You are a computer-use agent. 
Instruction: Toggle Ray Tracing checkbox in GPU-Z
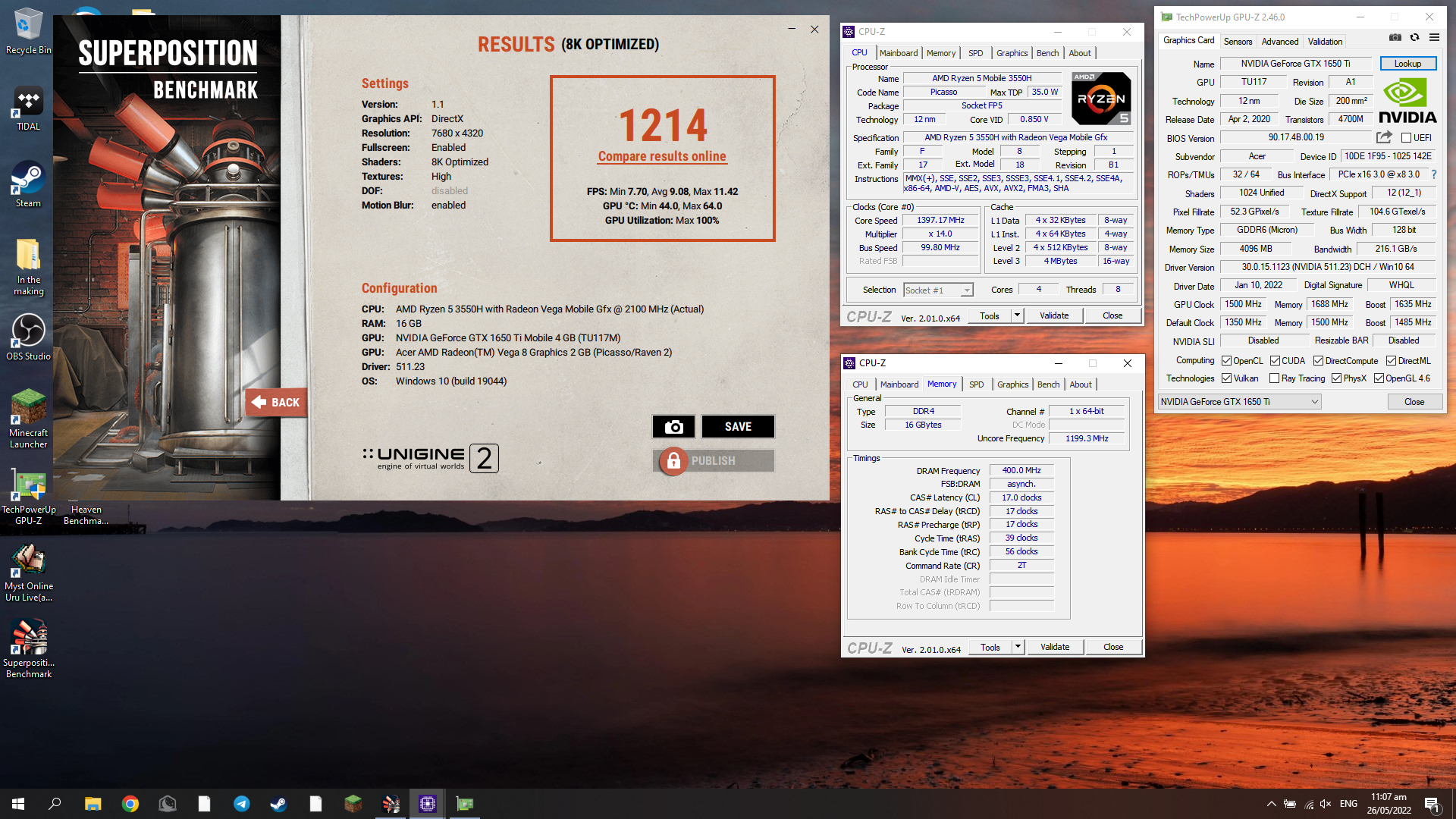(x=1274, y=378)
